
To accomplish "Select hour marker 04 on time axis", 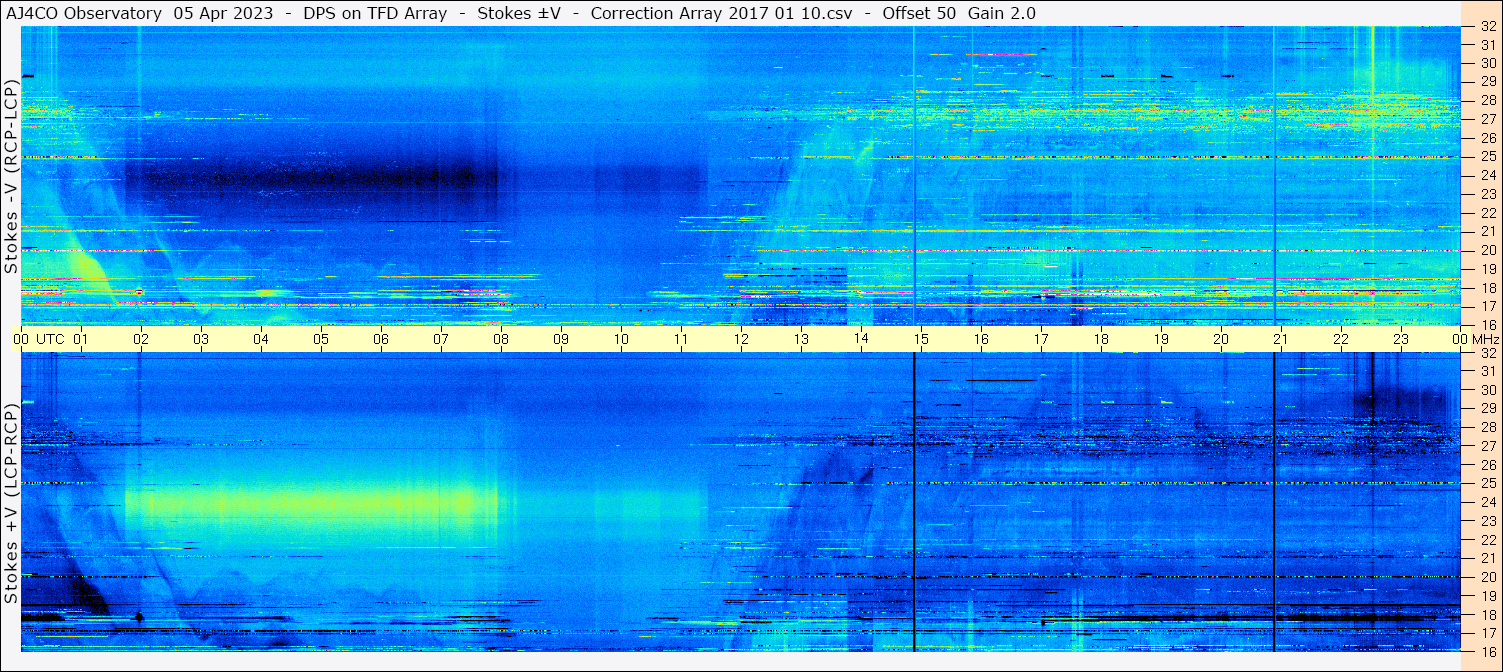I will 261,339.
